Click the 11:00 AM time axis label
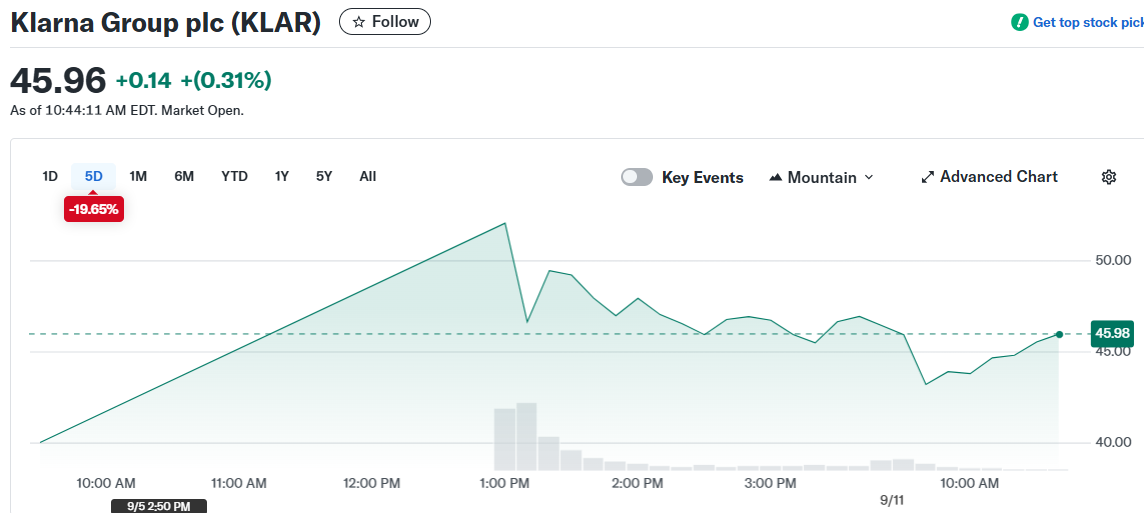 238,483
